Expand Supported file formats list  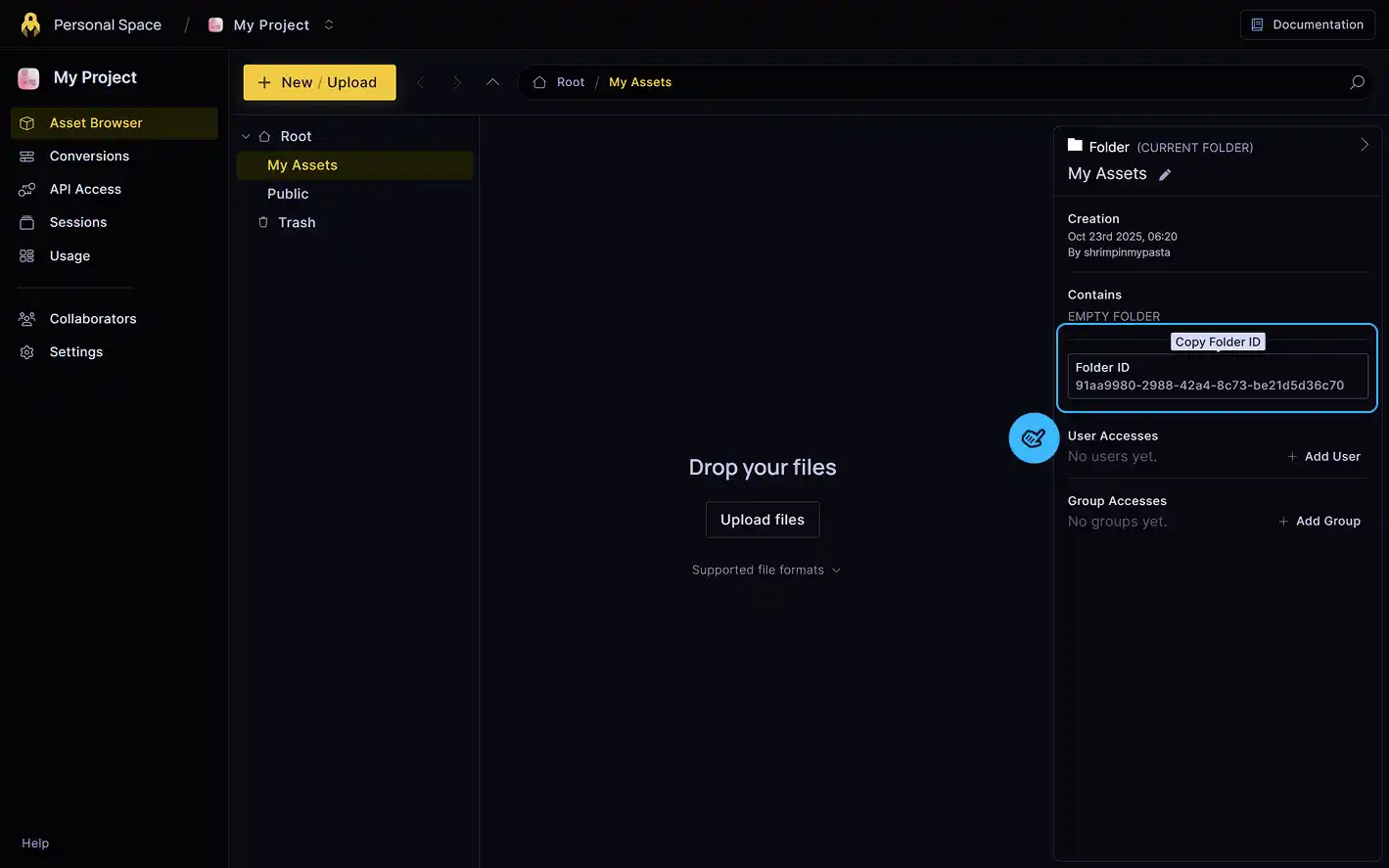tap(765, 571)
